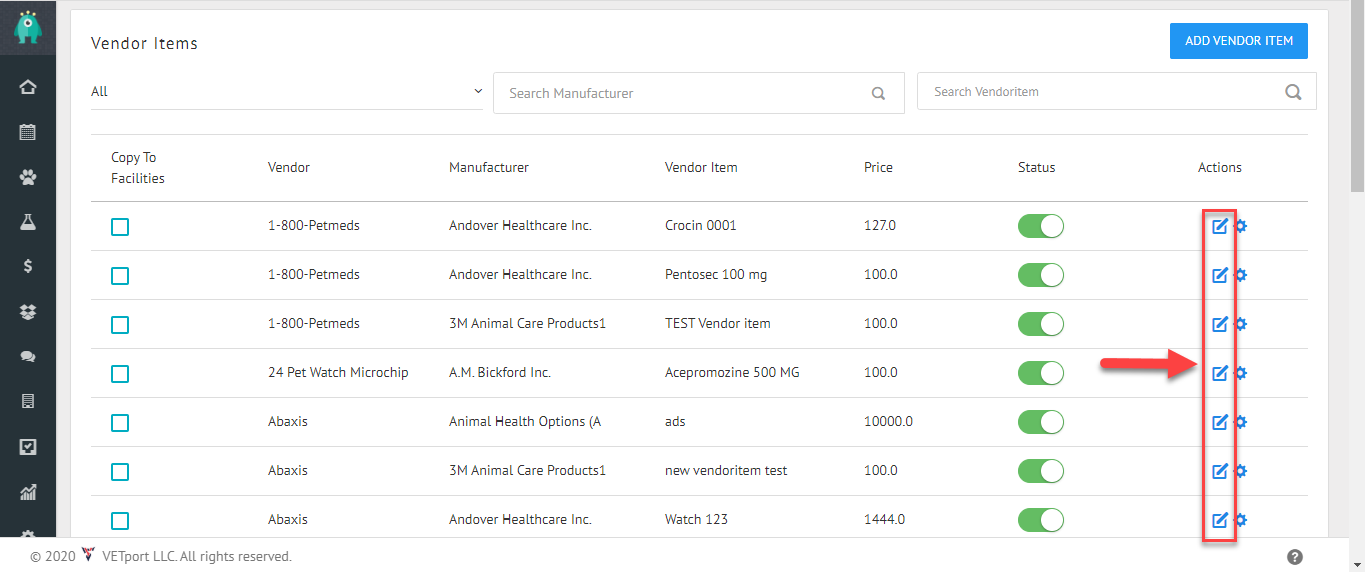Check the copy box for Pentosec 100 mg
This screenshot has height=572, width=1365.
(120, 276)
